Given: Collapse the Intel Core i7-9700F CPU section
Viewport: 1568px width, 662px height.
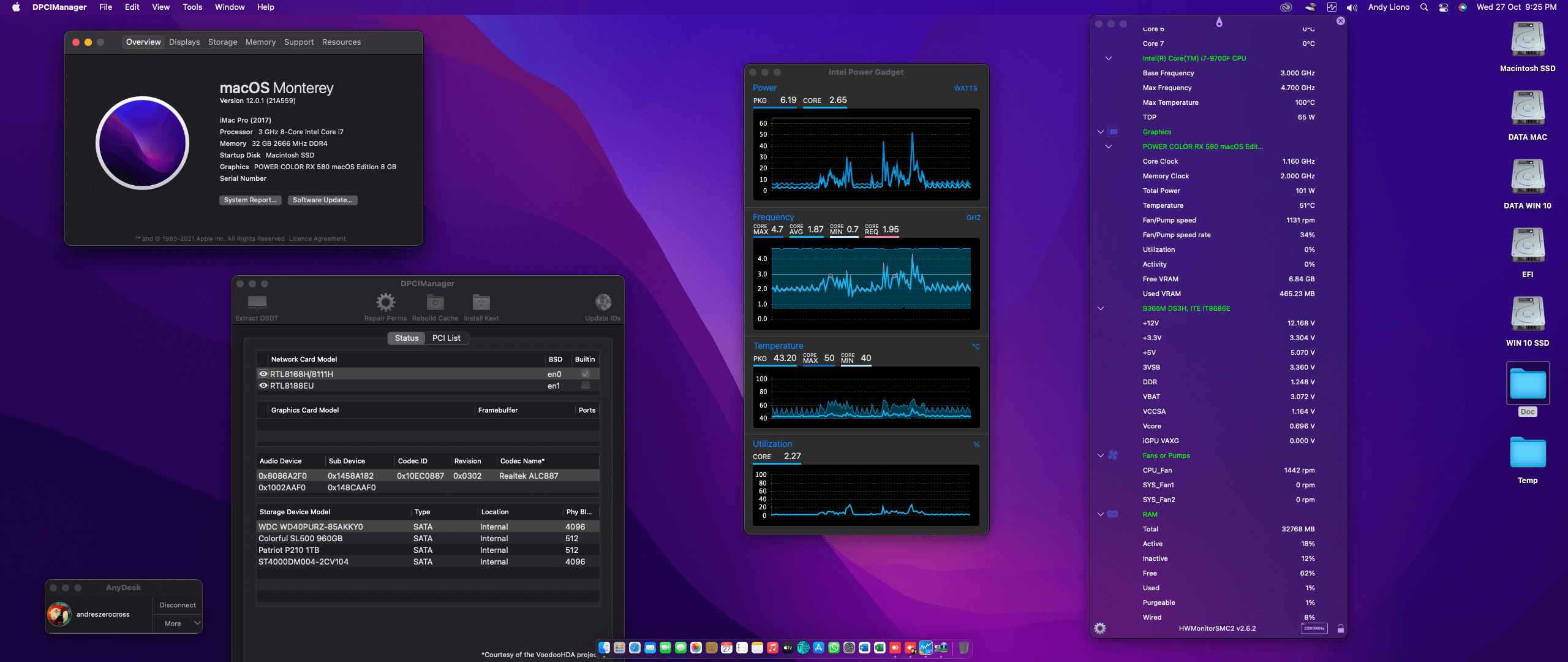Looking at the screenshot, I should pyautogui.click(x=1108, y=58).
